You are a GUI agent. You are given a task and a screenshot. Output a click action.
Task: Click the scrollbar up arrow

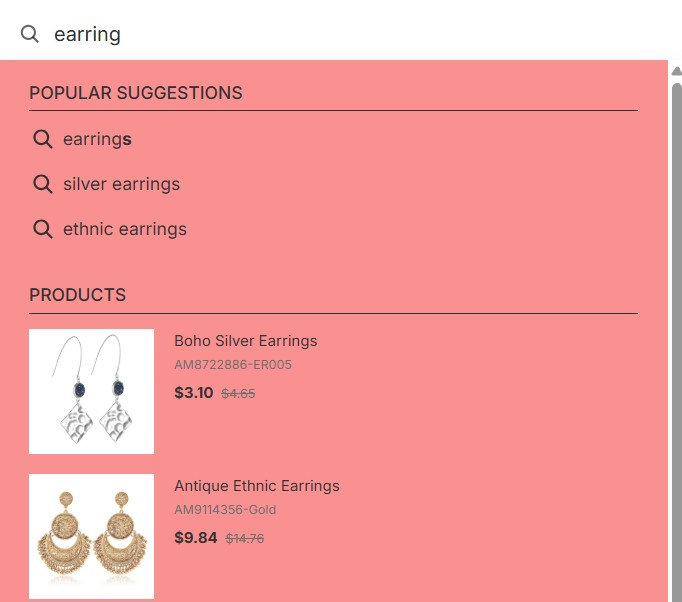click(676, 68)
